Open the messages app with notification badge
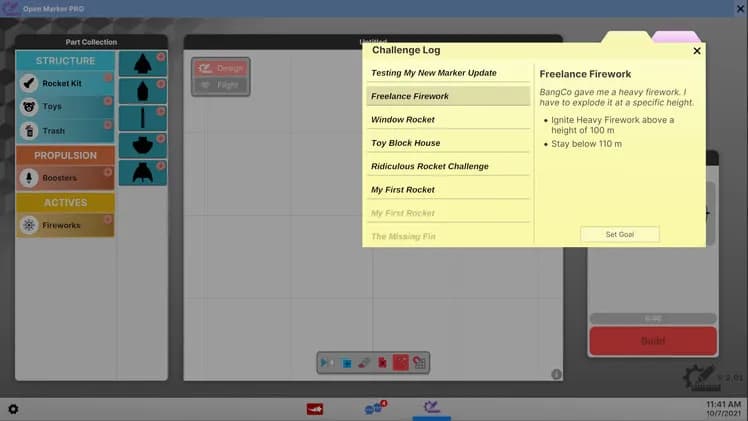Image resolution: width=748 pixels, height=421 pixels. [374, 408]
